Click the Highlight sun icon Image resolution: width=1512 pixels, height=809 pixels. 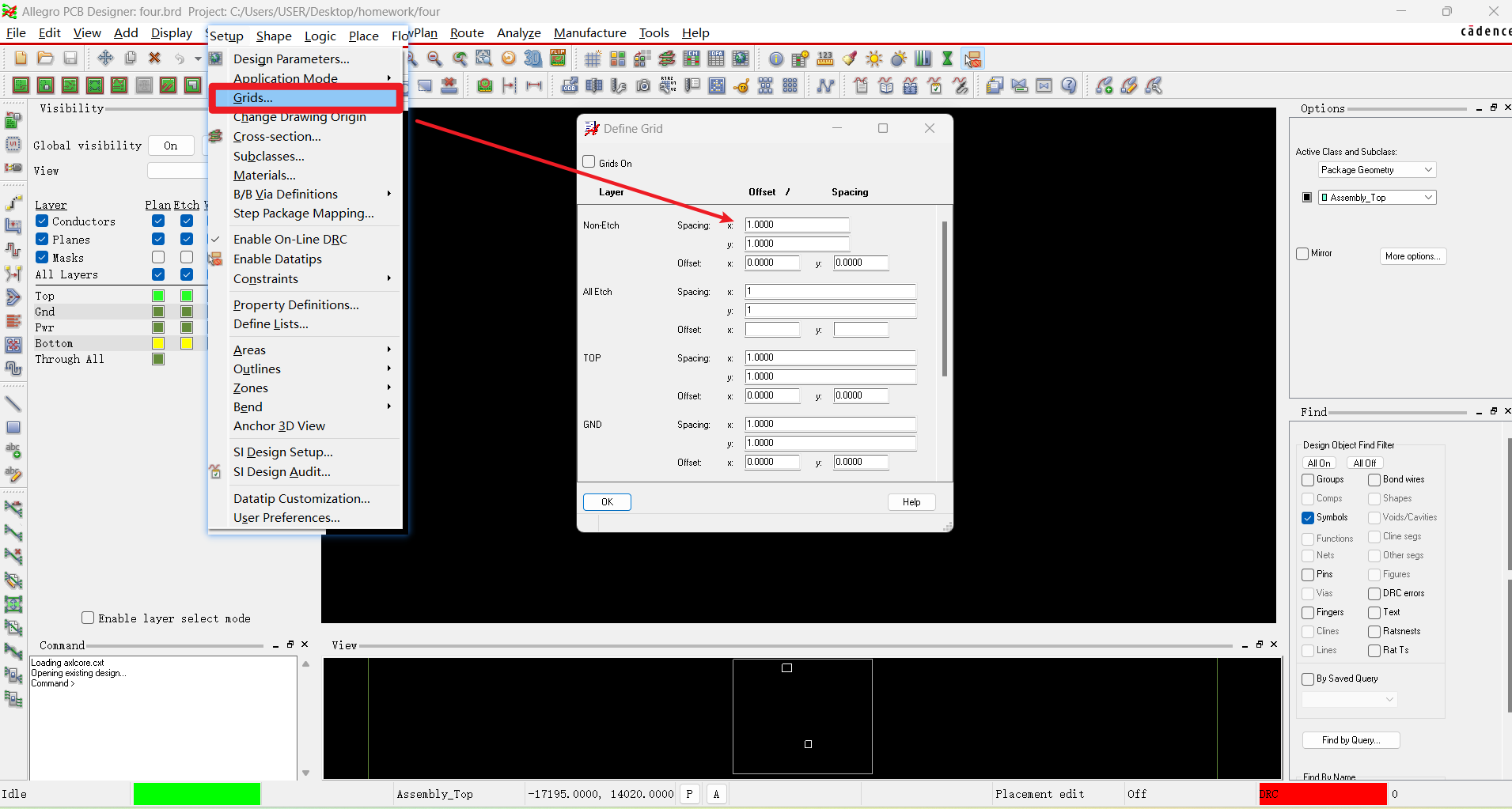point(874,59)
